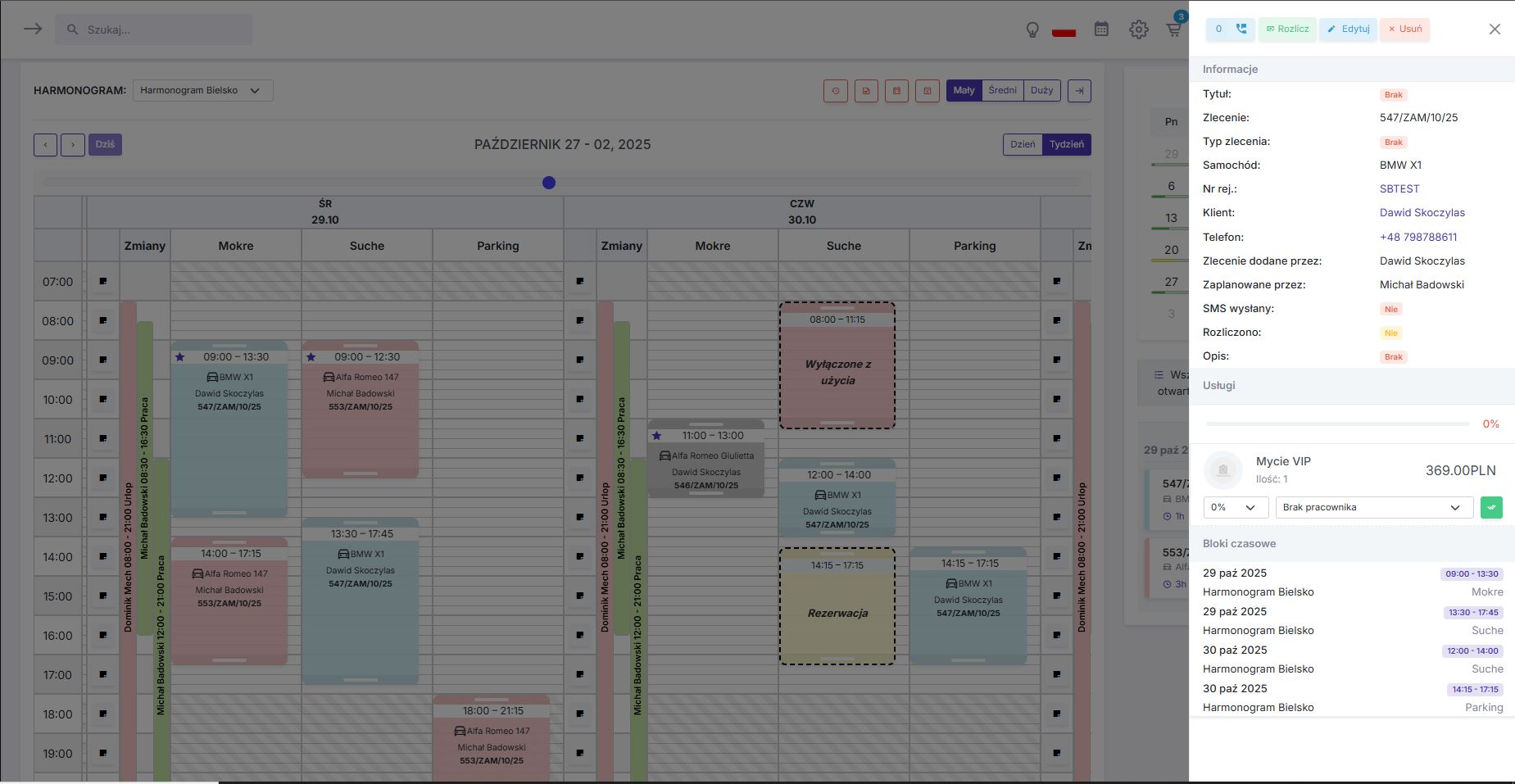
Task: Click the Rozlicz button
Action: pyautogui.click(x=1287, y=29)
